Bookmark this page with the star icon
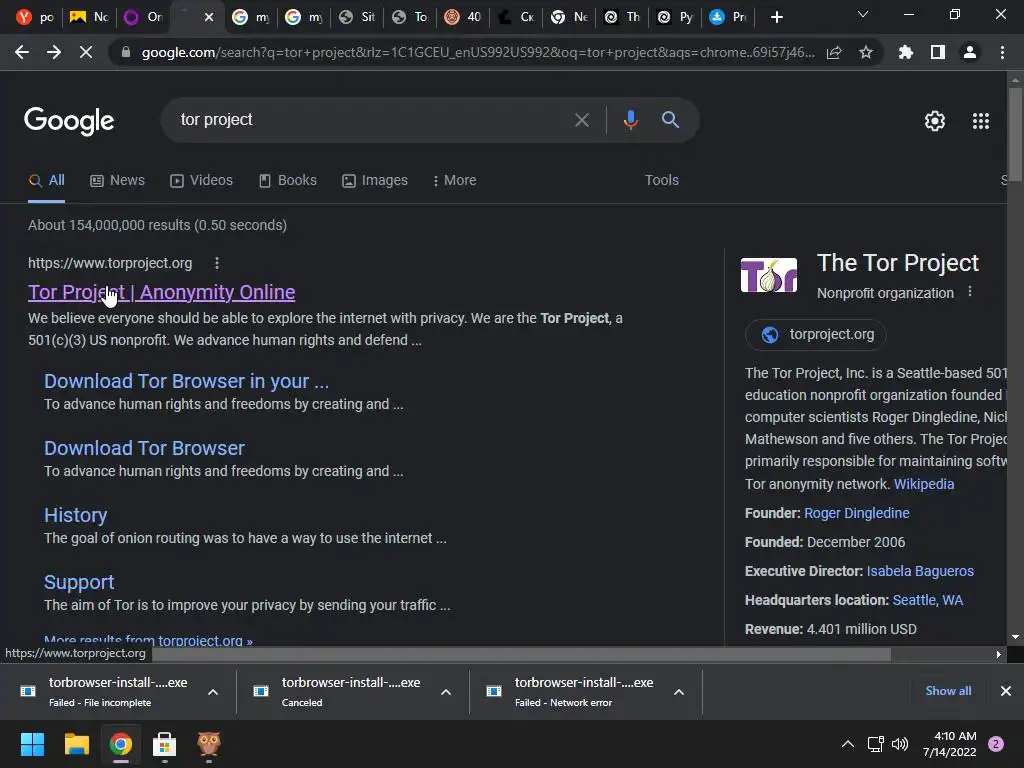The image size is (1024, 768). click(866, 52)
